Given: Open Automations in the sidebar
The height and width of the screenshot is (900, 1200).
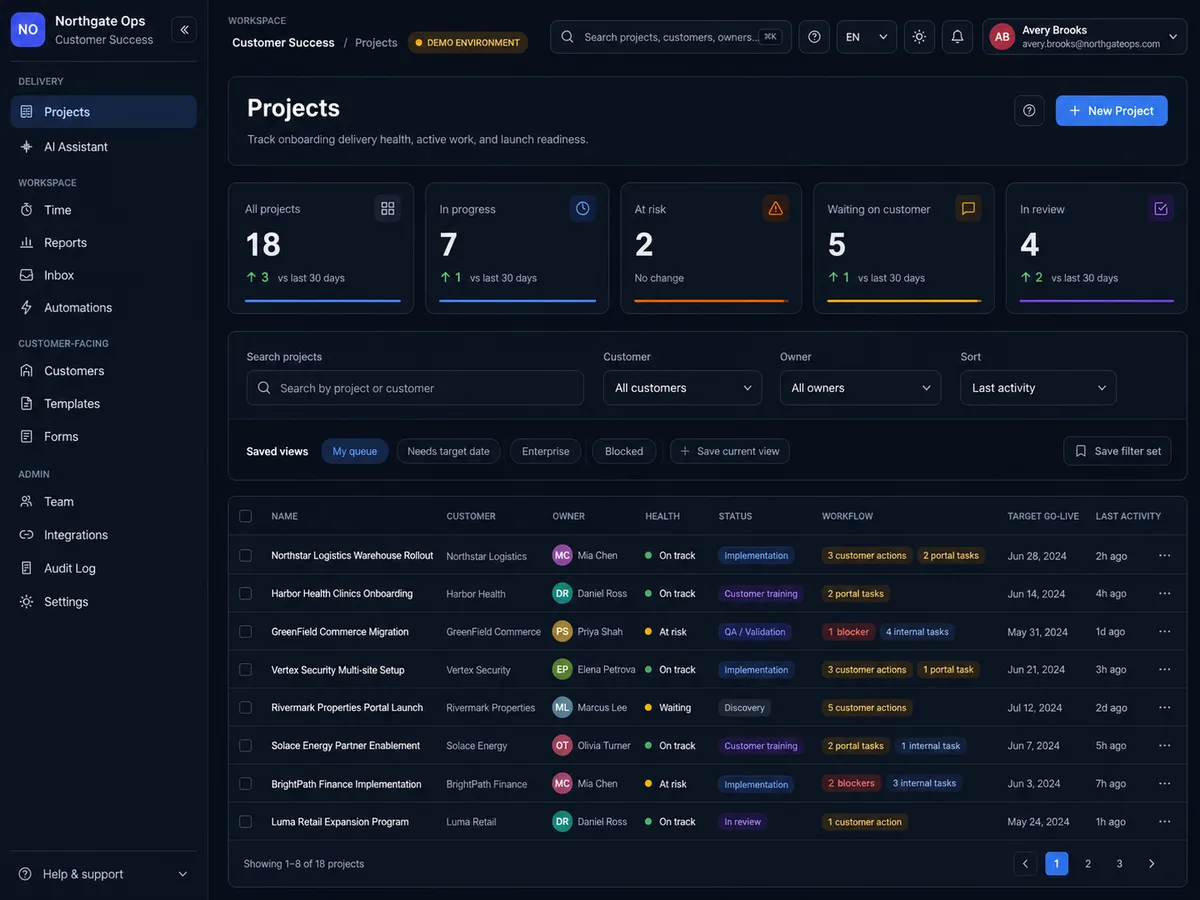Looking at the screenshot, I should pos(103,307).
